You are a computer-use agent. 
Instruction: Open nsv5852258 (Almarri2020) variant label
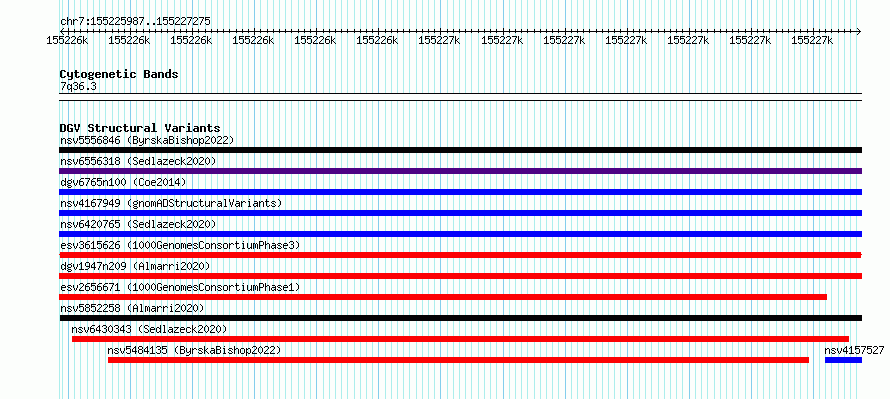(132, 308)
